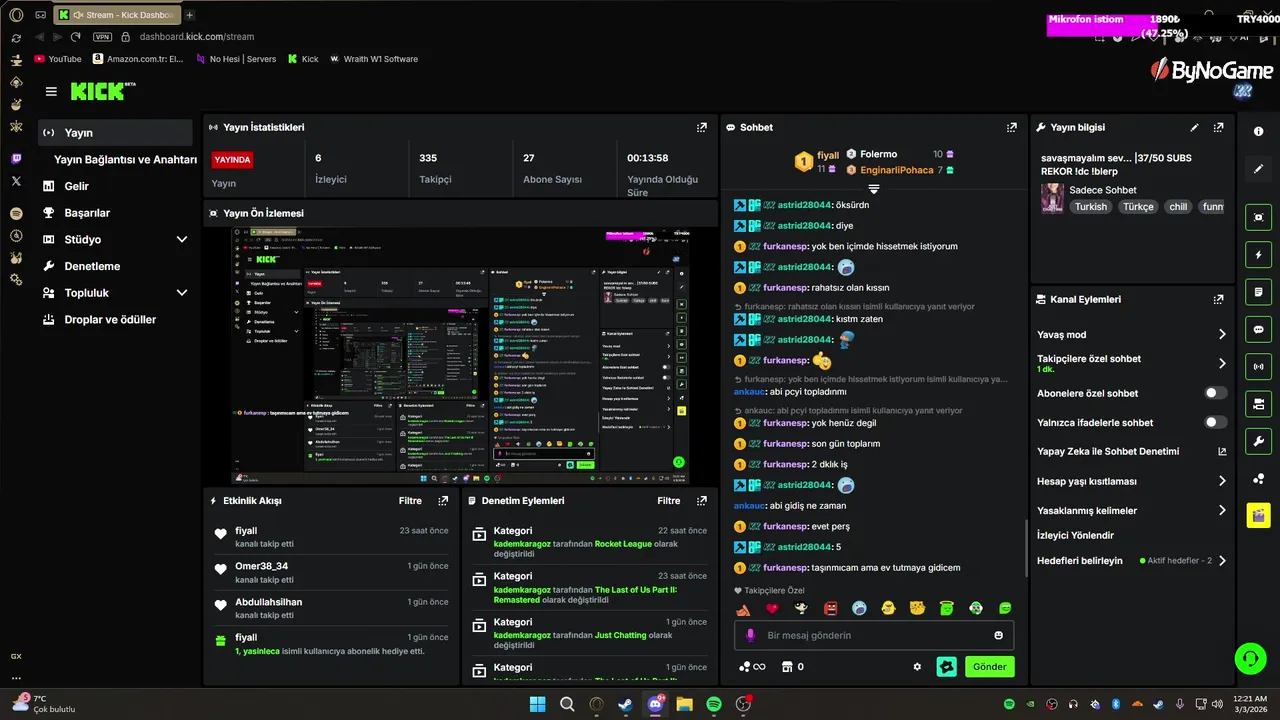Switch to Stream - Kick Dashboard browser tab

[x=117, y=15]
